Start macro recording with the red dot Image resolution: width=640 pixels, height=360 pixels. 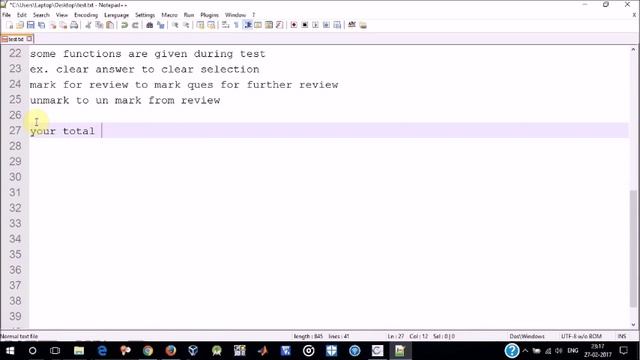click(x=294, y=25)
